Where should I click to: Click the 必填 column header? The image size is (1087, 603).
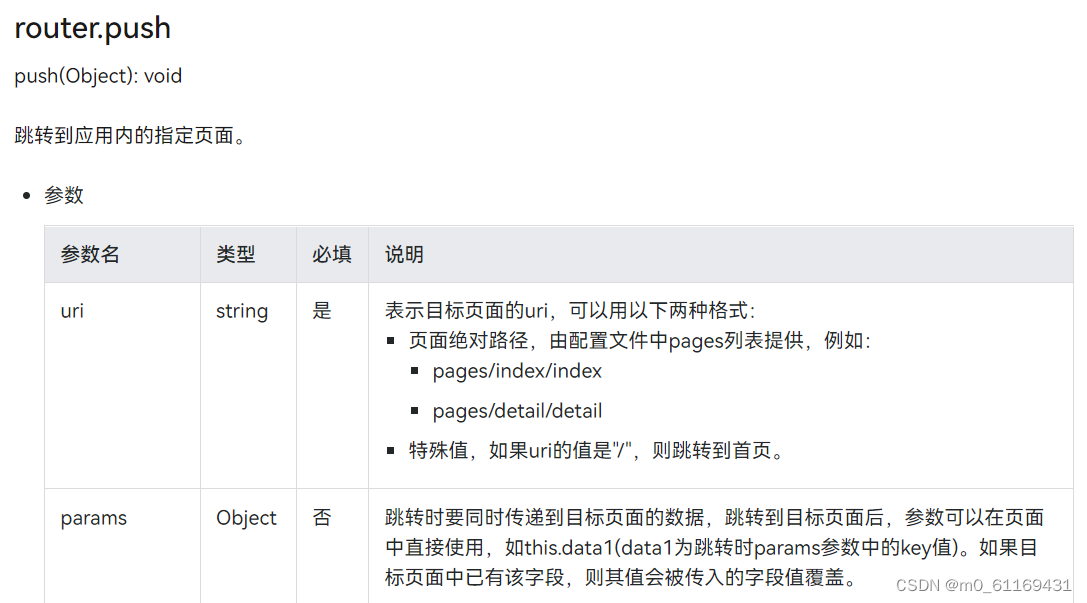pyautogui.click(x=332, y=254)
